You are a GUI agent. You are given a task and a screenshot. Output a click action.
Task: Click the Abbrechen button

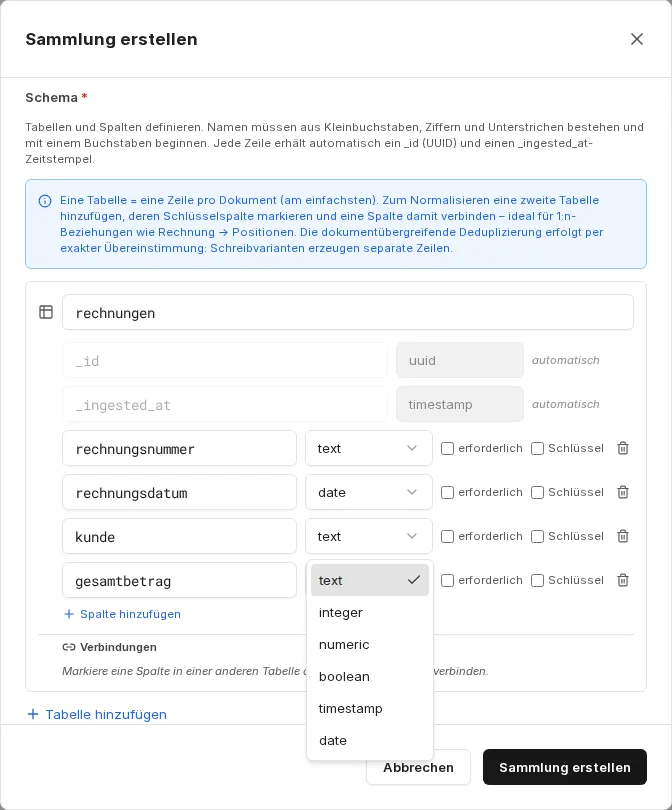pyautogui.click(x=418, y=768)
